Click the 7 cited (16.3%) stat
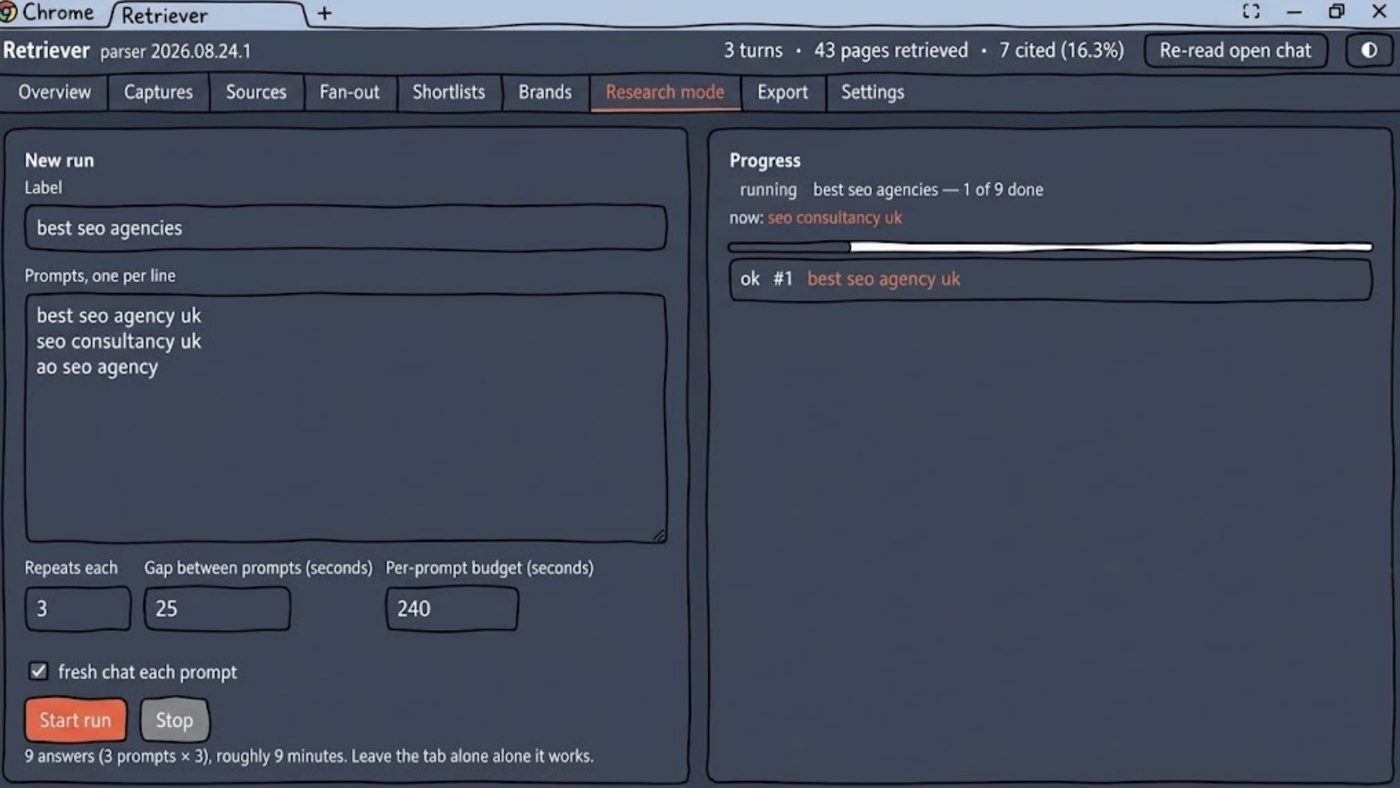This screenshot has height=788, width=1400. 1061,50
